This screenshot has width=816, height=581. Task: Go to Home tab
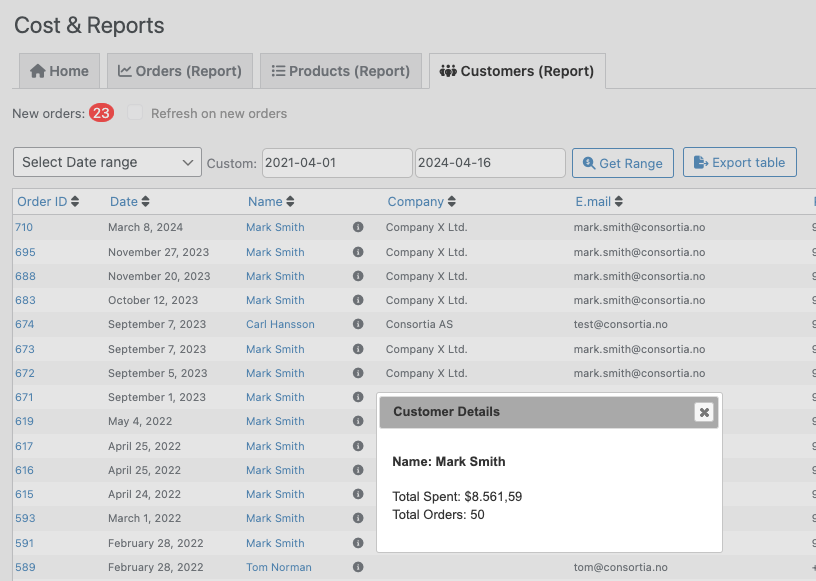coord(59,71)
